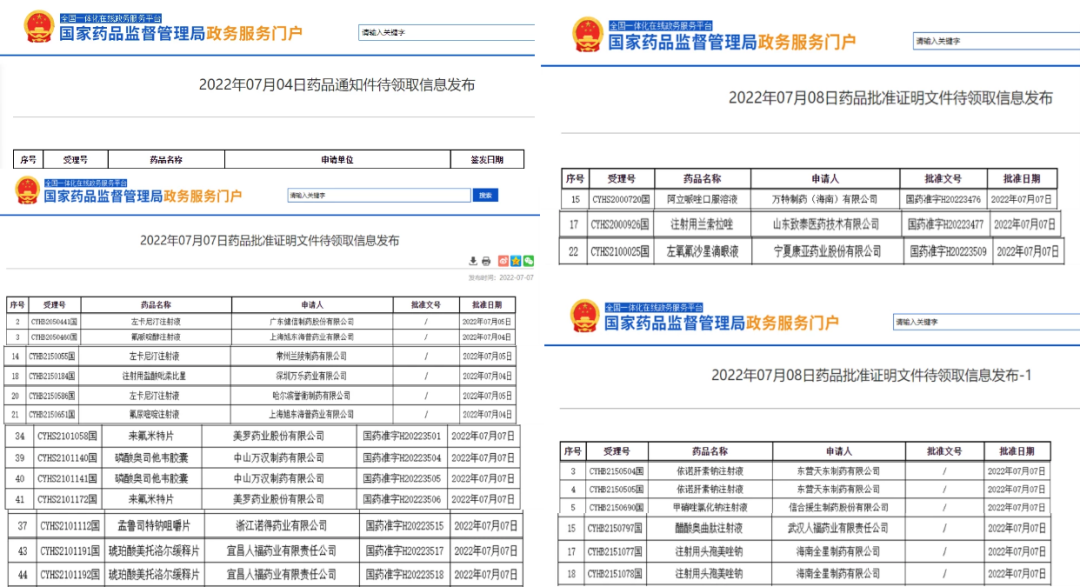Click the download icon above the July 7 table
This screenshot has width=1080, height=587.
coord(473,261)
